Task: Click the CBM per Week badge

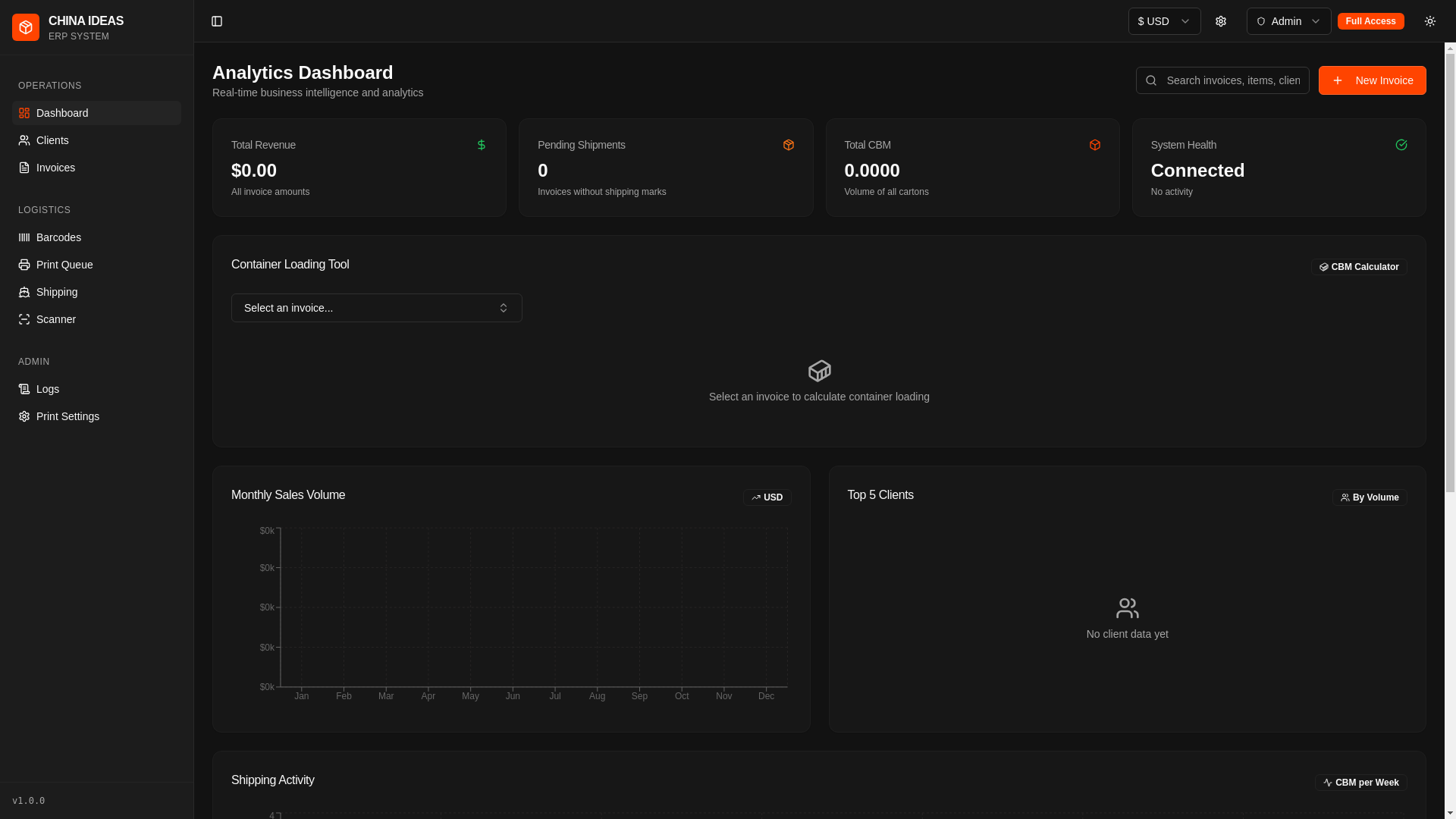Action: point(1360,783)
